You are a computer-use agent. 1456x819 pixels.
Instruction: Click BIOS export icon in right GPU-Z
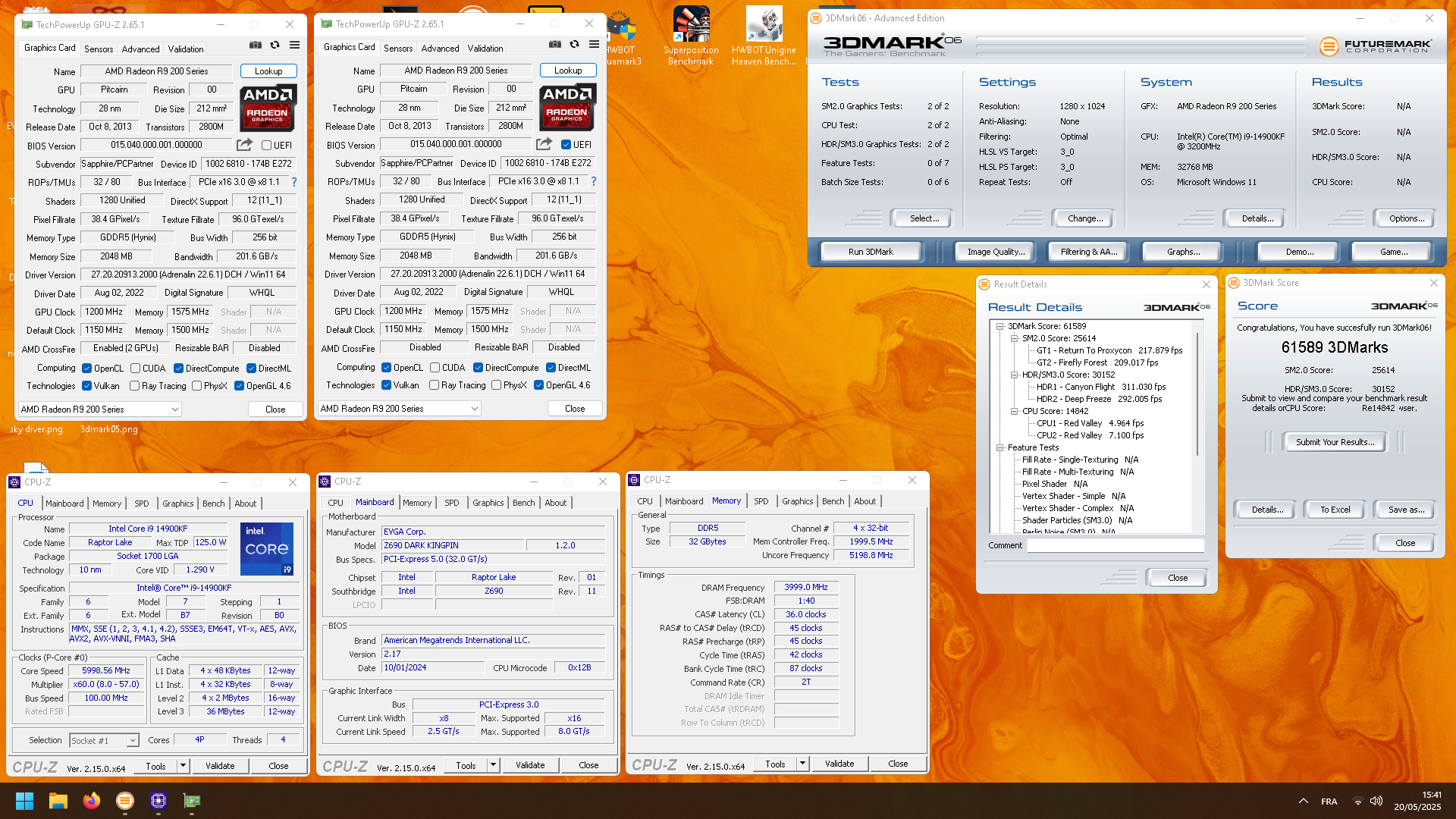[544, 144]
